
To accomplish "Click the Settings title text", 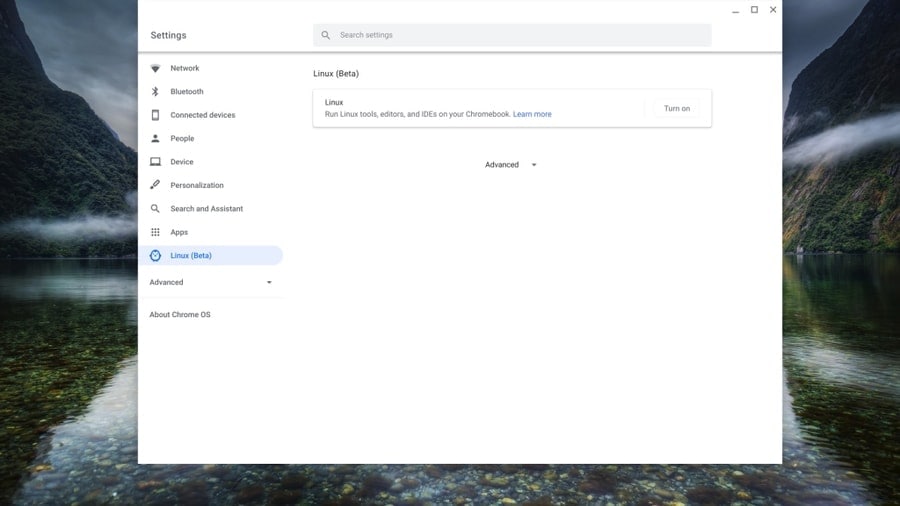I will 168,35.
